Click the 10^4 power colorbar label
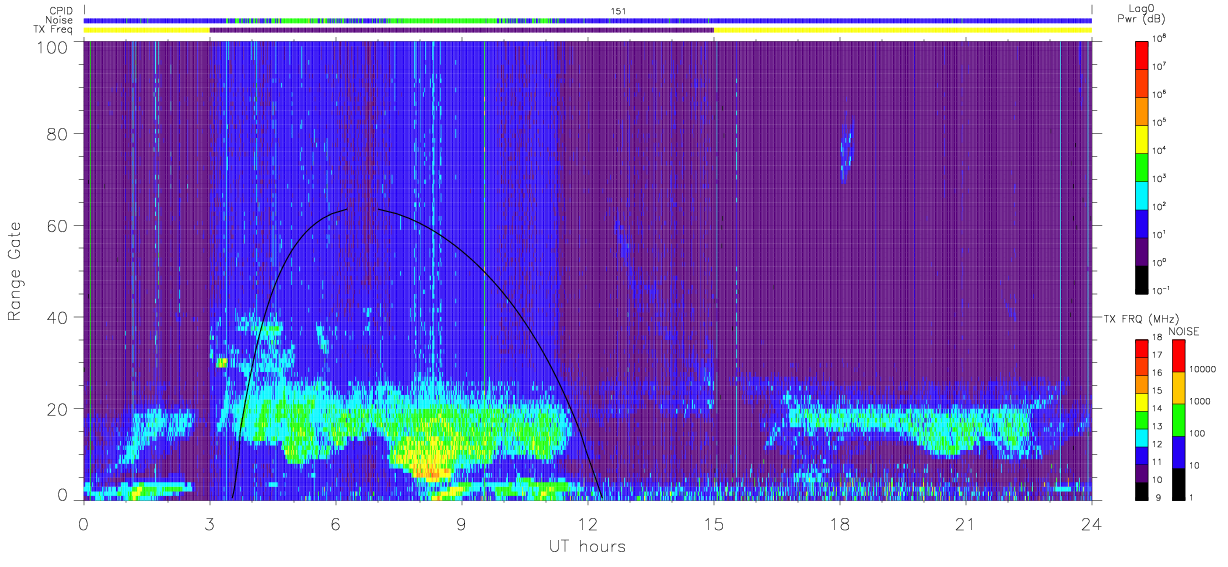 click(1160, 150)
